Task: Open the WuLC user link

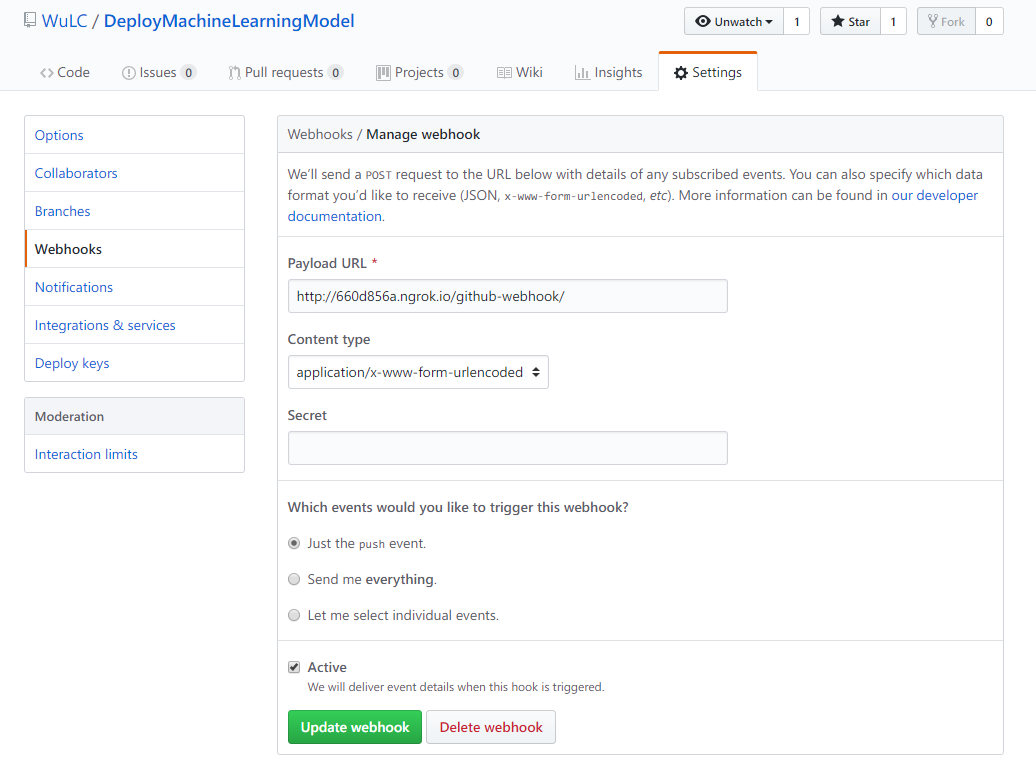Action: click(x=64, y=21)
